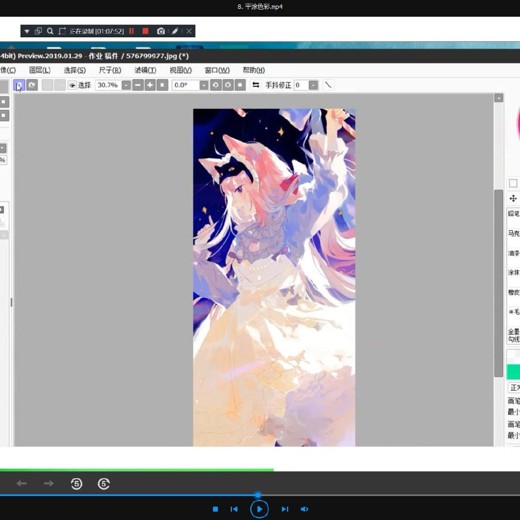Play the video
Image resolution: width=520 pixels, height=520 pixels.
[x=259, y=509]
